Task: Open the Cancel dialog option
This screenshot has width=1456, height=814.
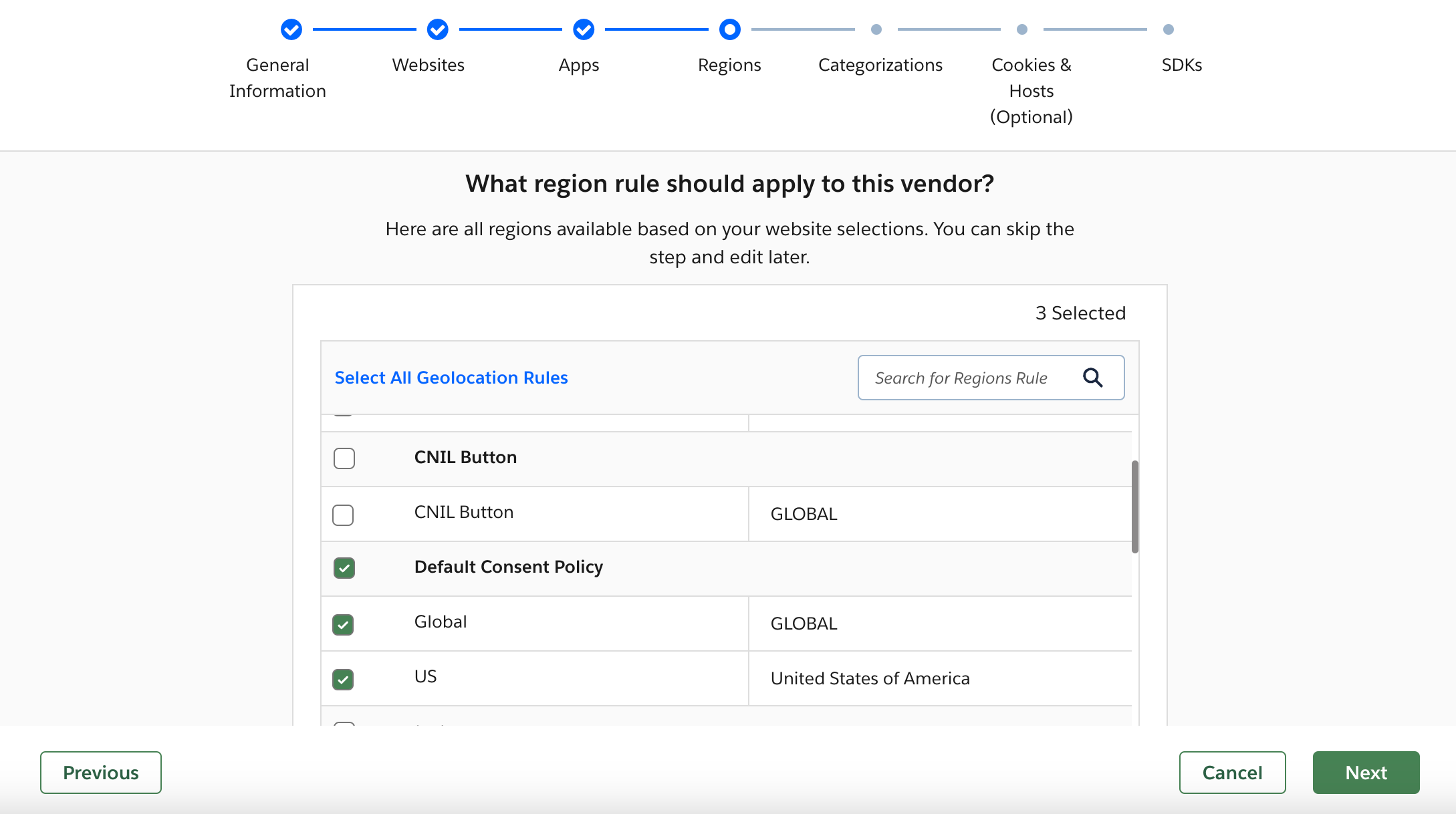Action: point(1232,772)
